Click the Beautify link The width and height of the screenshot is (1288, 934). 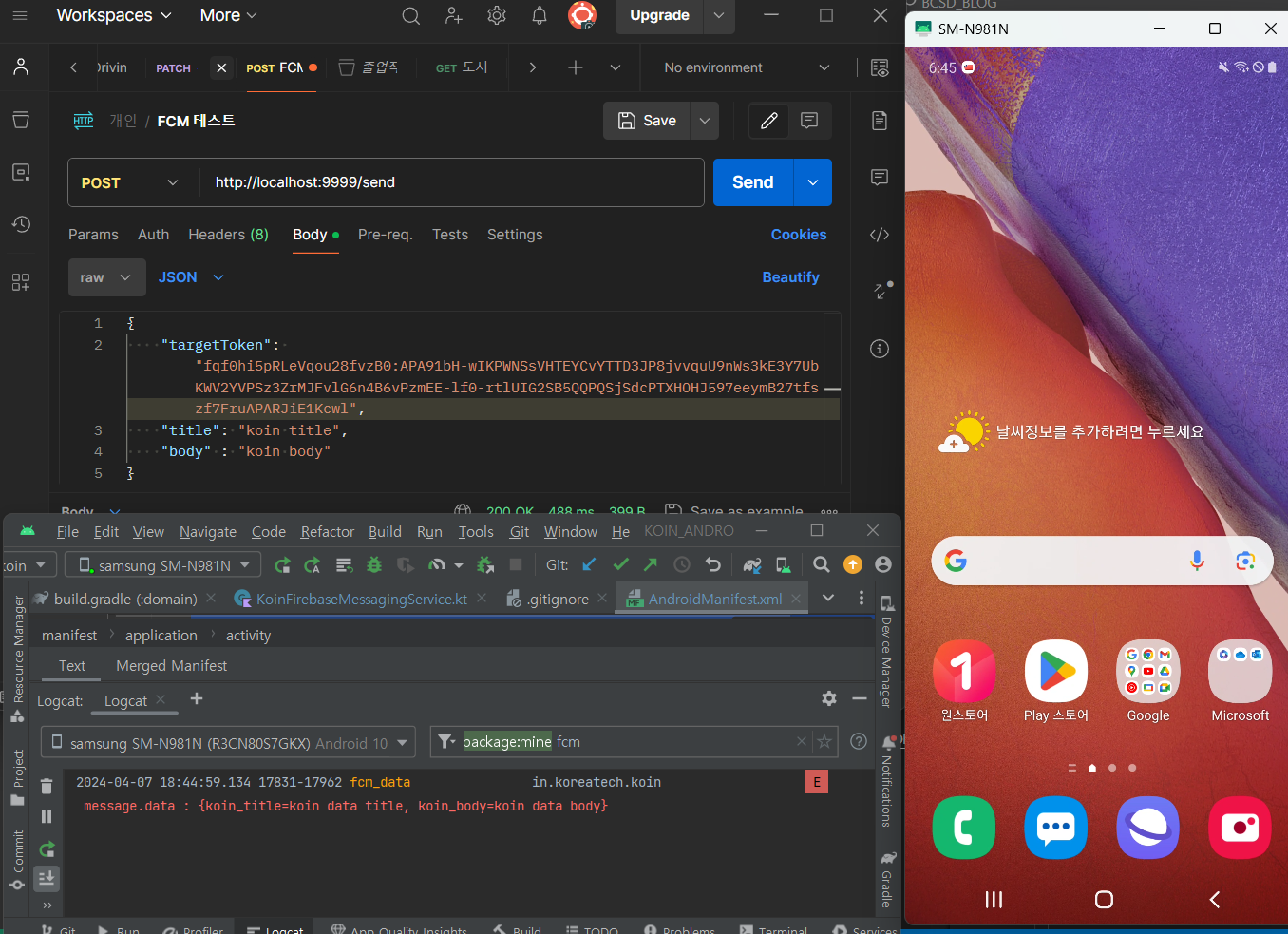click(790, 277)
